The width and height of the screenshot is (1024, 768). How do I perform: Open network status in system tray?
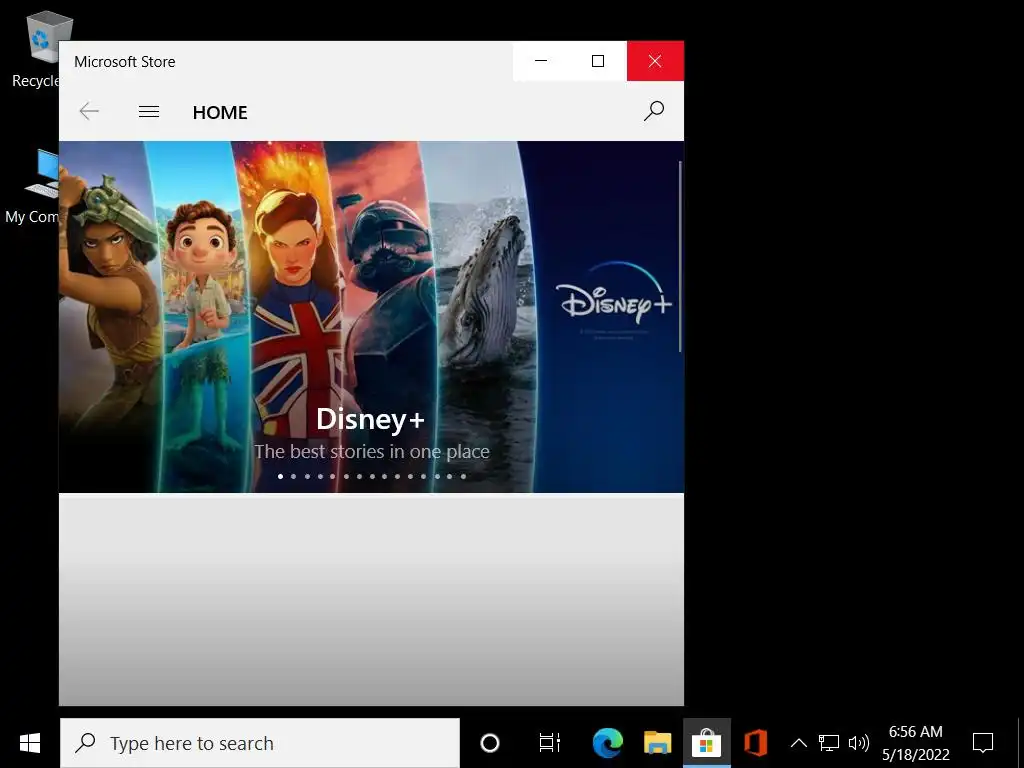pyautogui.click(x=828, y=743)
